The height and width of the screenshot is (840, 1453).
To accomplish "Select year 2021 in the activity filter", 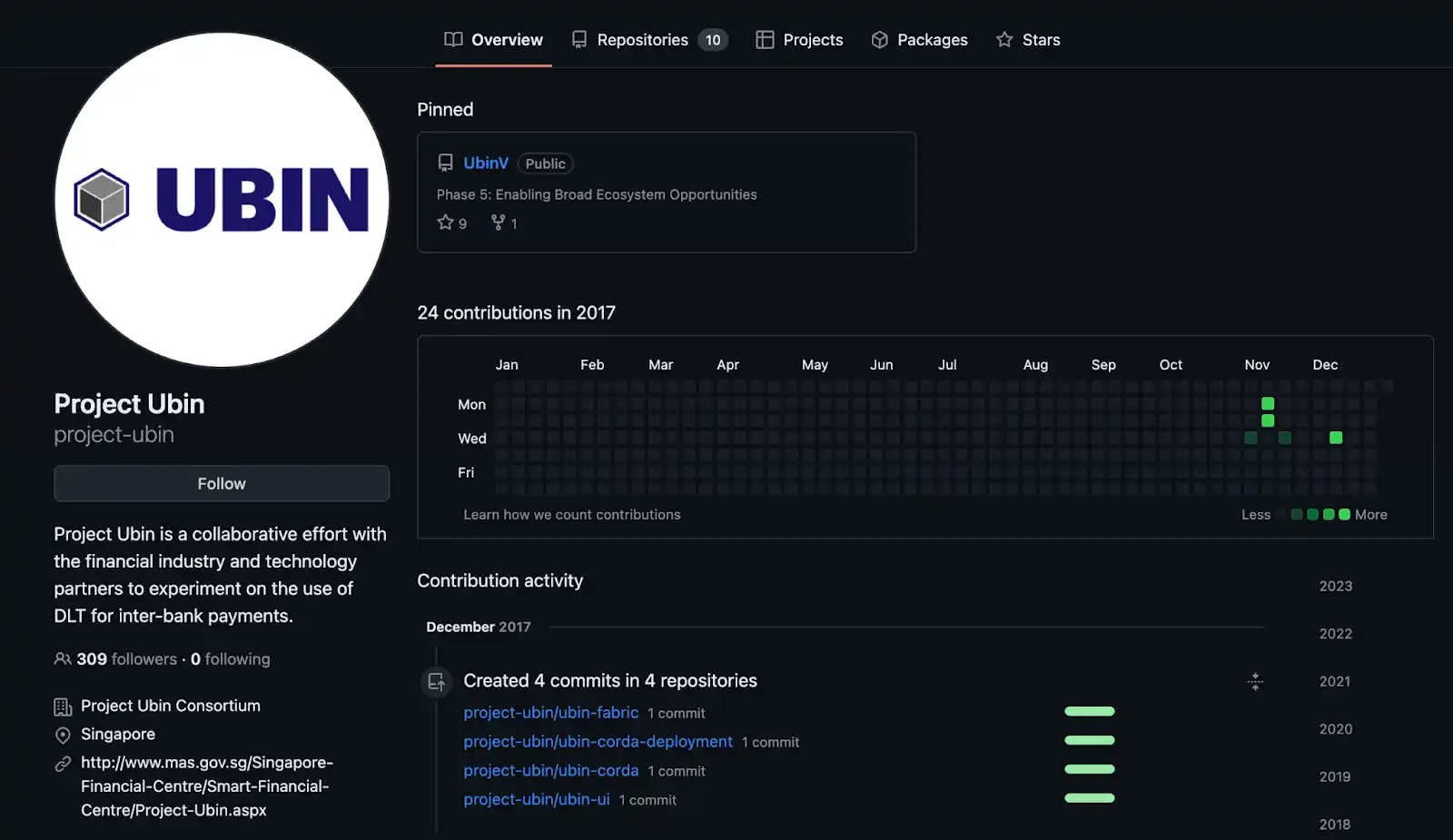I will point(1335,682).
